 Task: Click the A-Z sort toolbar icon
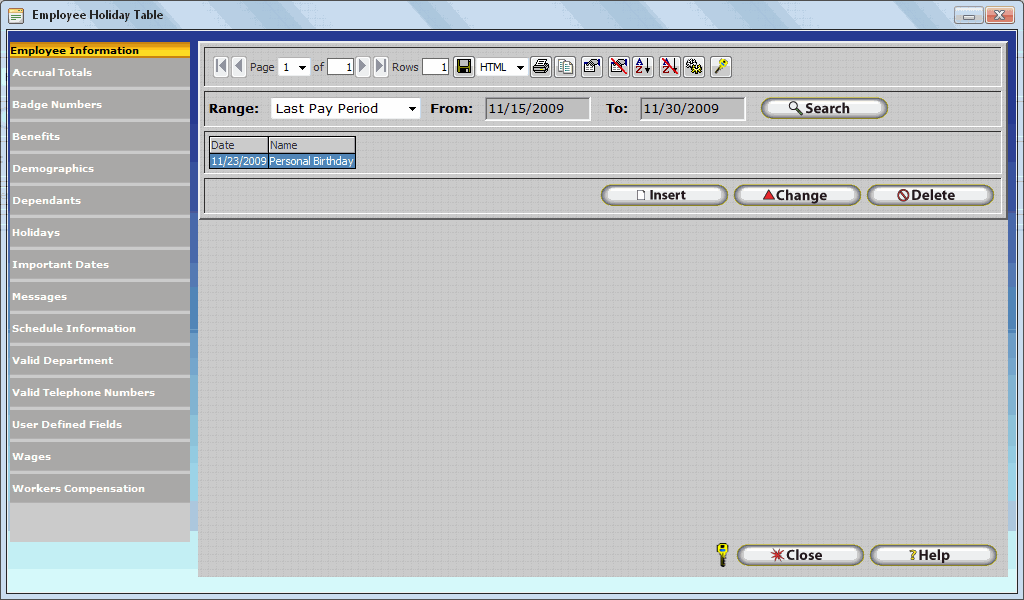tap(643, 67)
